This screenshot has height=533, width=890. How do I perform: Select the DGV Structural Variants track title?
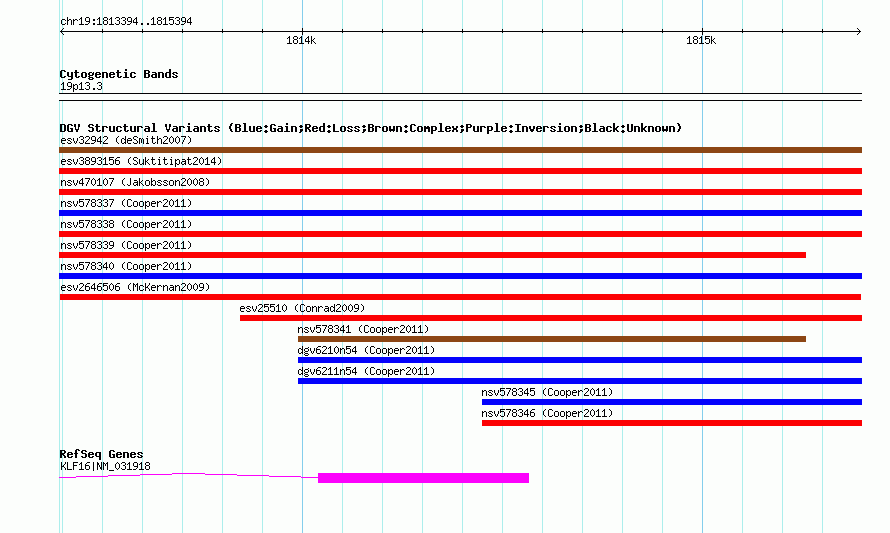(x=371, y=128)
